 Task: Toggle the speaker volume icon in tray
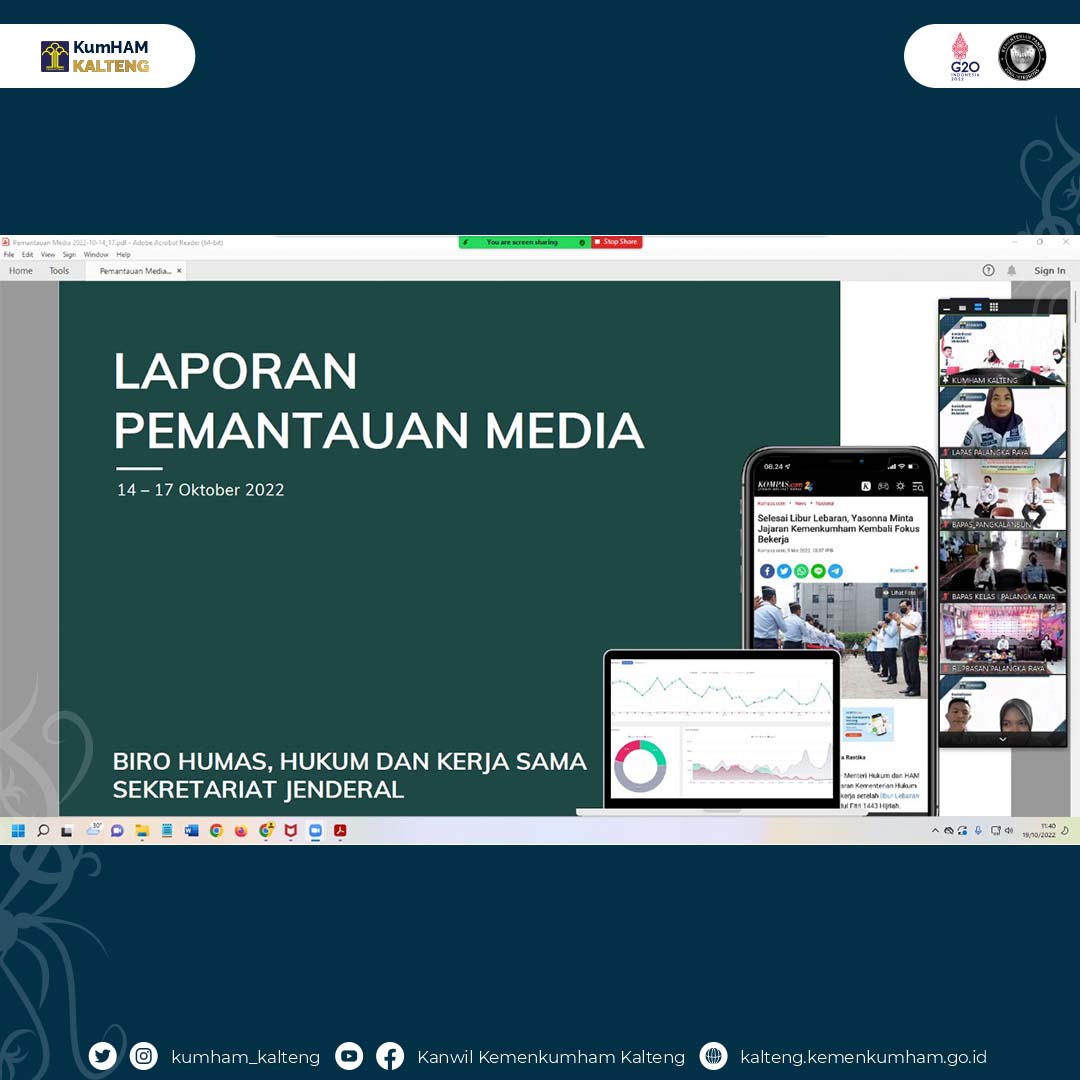pyautogui.click(x=1008, y=830)
